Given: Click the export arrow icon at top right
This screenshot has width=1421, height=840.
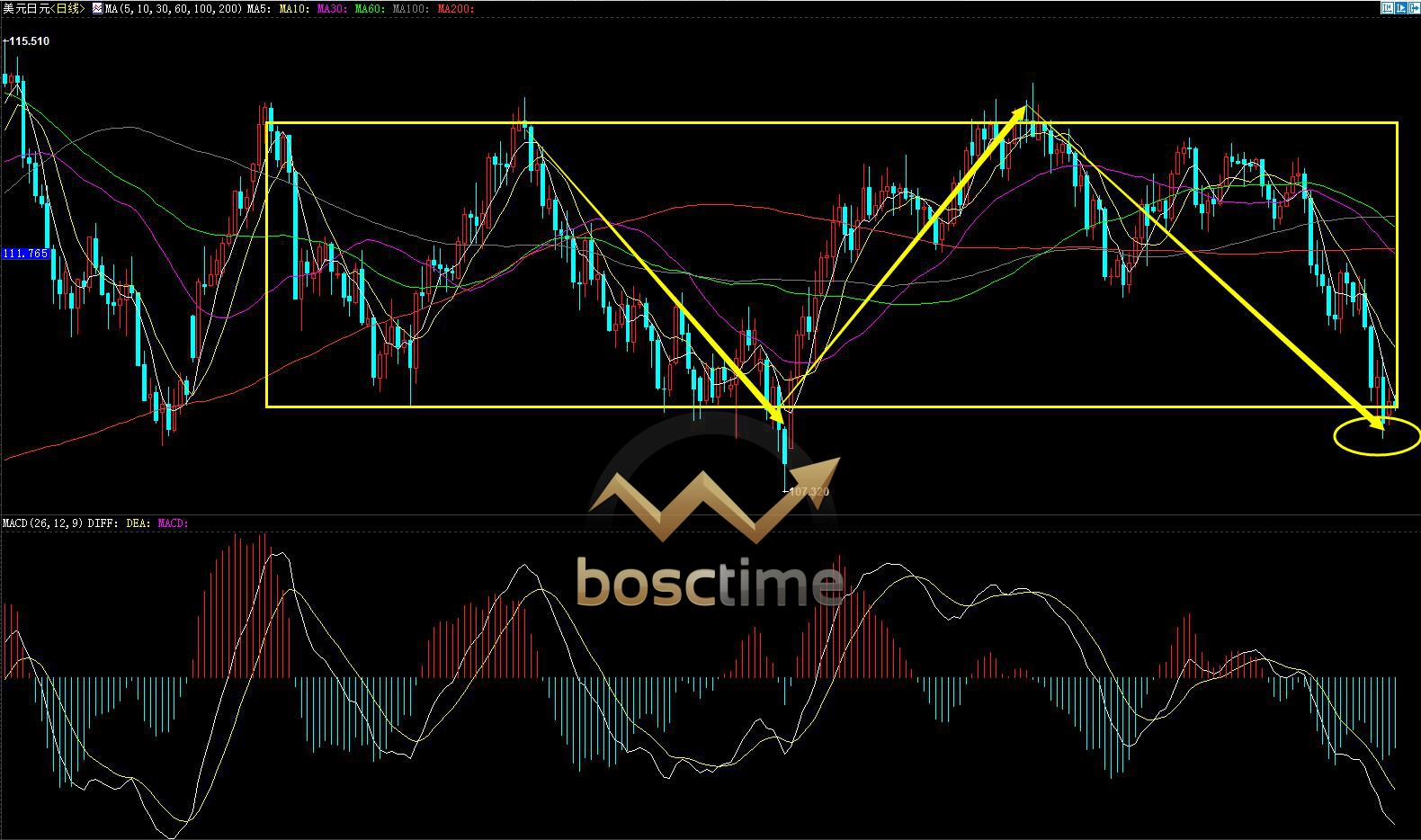Looking at the screenshot, I should tap(1415, 8).
